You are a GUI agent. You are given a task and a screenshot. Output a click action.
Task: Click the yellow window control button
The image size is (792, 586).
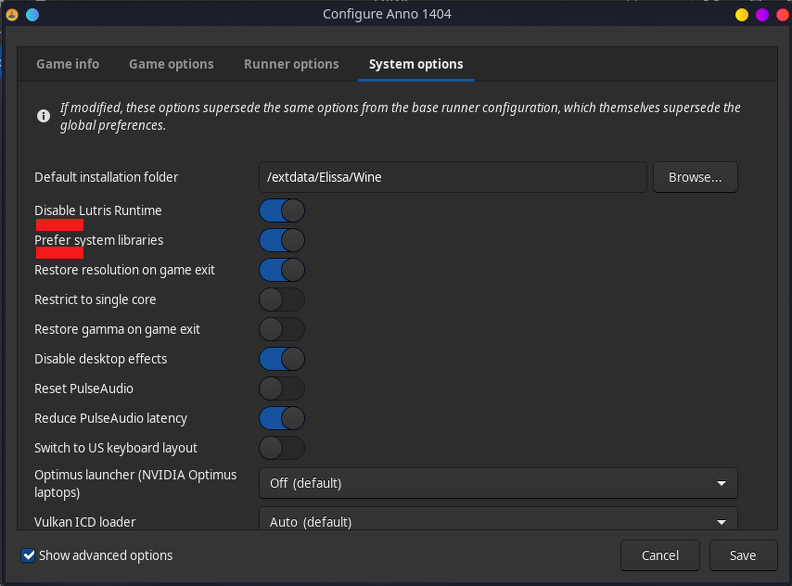[x=741, y=15]
